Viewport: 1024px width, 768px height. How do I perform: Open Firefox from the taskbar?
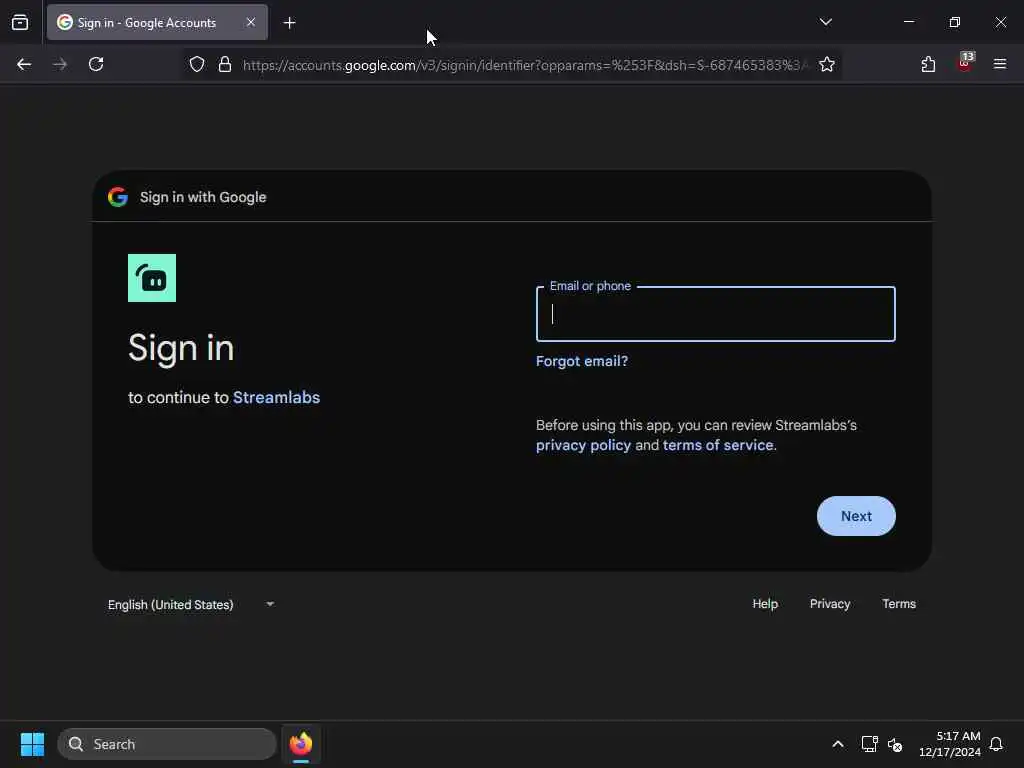pos(301,744)
